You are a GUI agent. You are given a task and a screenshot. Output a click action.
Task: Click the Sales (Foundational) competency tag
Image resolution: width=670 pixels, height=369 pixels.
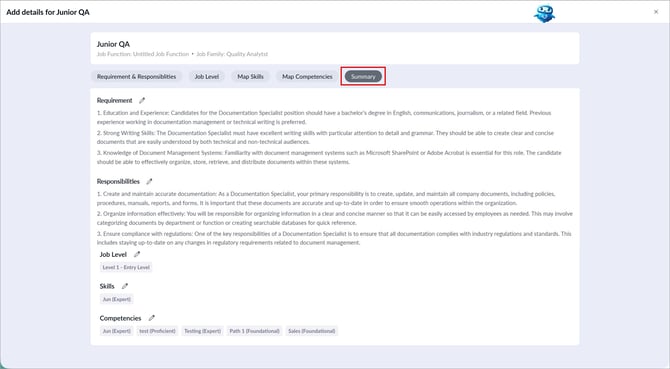(x=311, y=331)
